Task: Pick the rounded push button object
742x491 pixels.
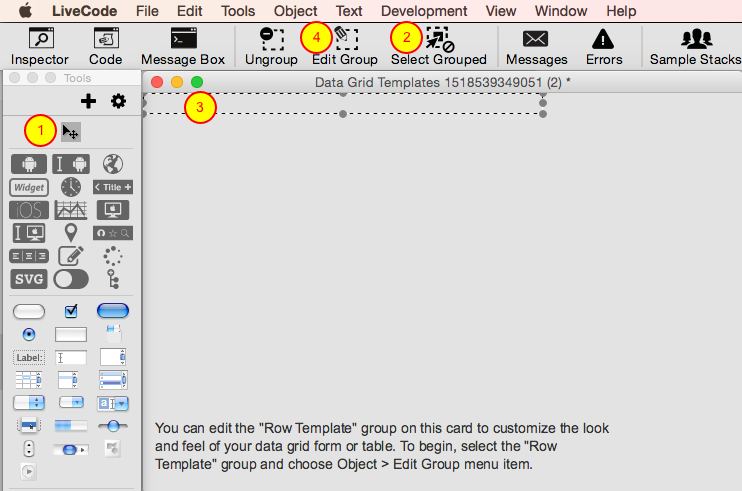Action: click(x=29, y=311)
